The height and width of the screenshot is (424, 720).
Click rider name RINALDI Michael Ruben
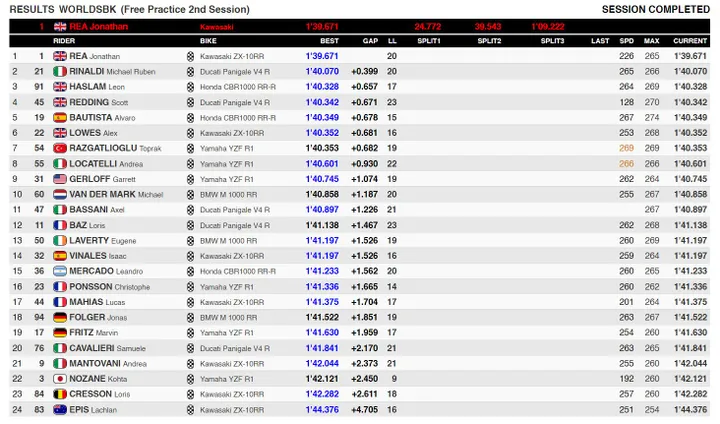click(112, 72)
